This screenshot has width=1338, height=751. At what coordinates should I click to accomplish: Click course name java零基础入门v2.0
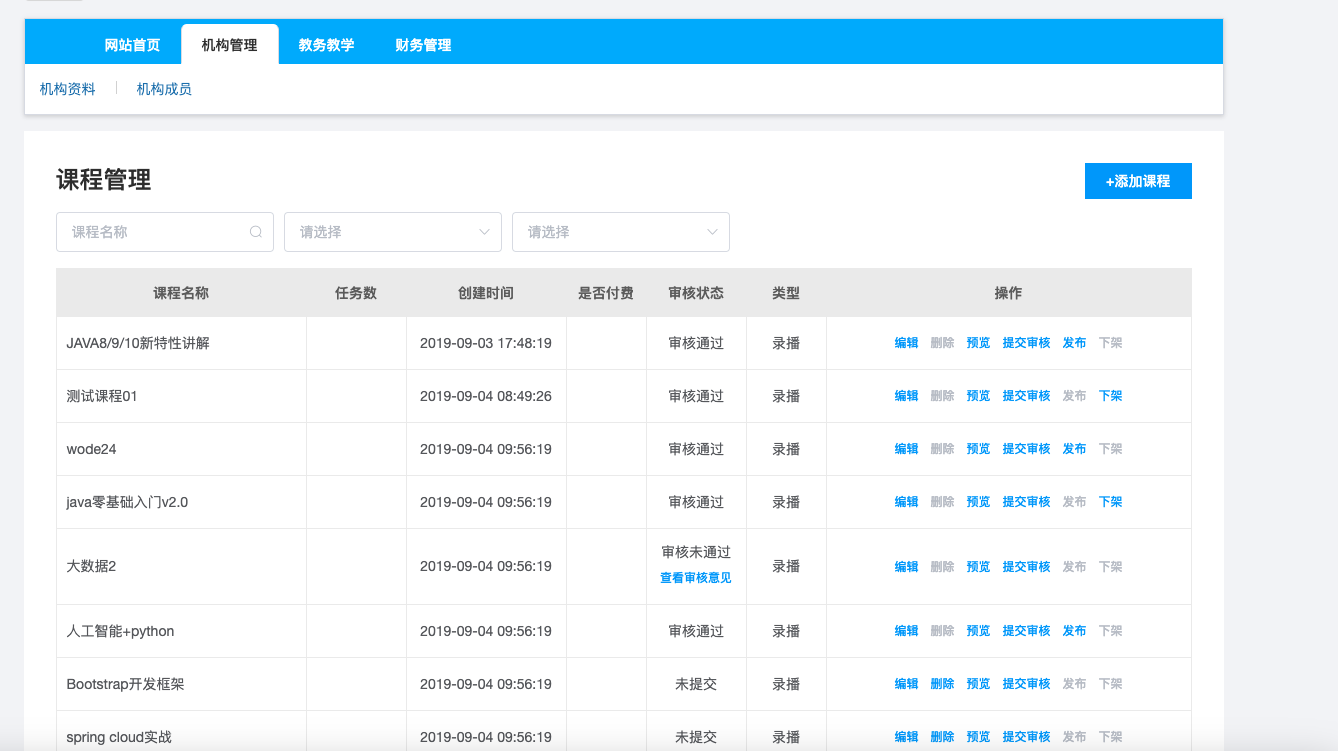coord(127,502)
